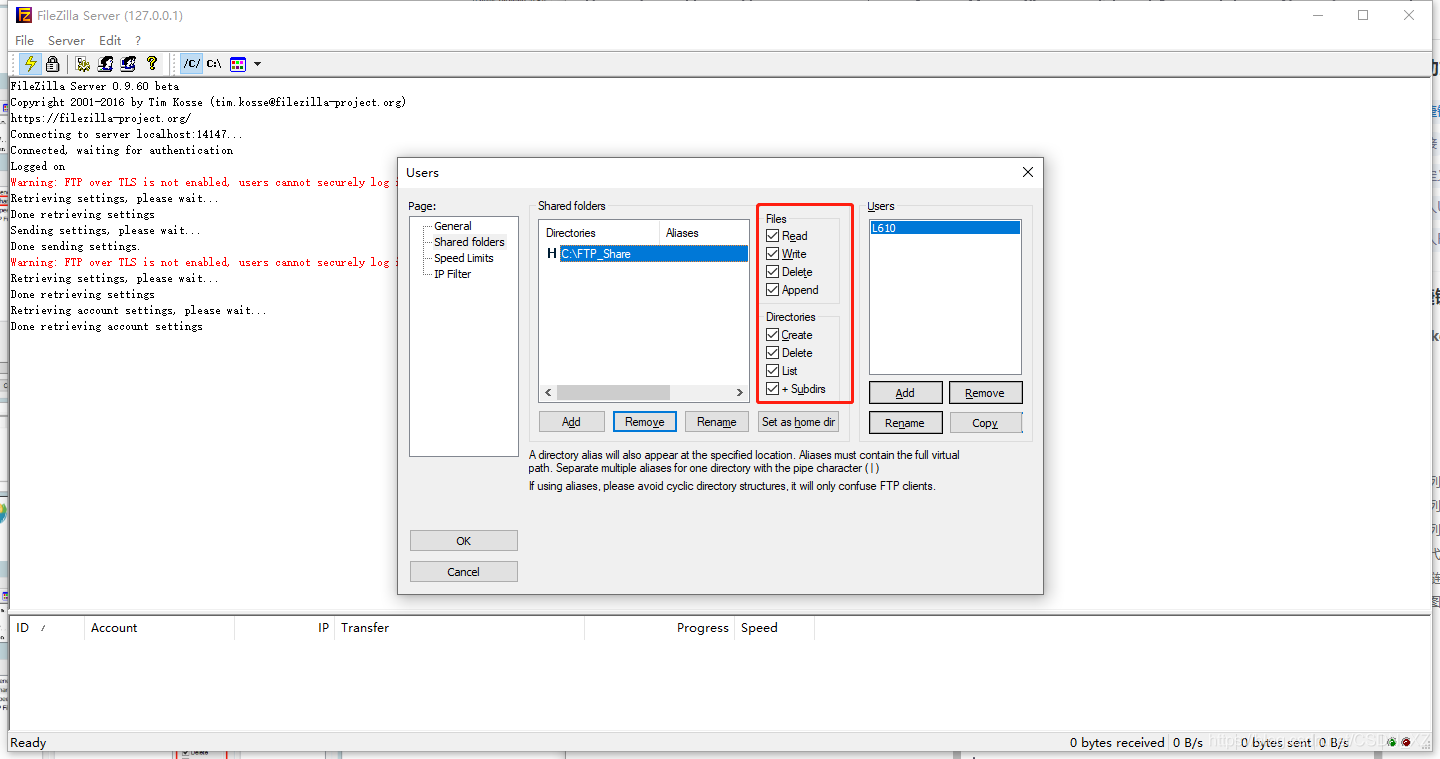Click right arrow of directories scrollbar
The image size is (1440, 759).
click(x=740, y=393)
